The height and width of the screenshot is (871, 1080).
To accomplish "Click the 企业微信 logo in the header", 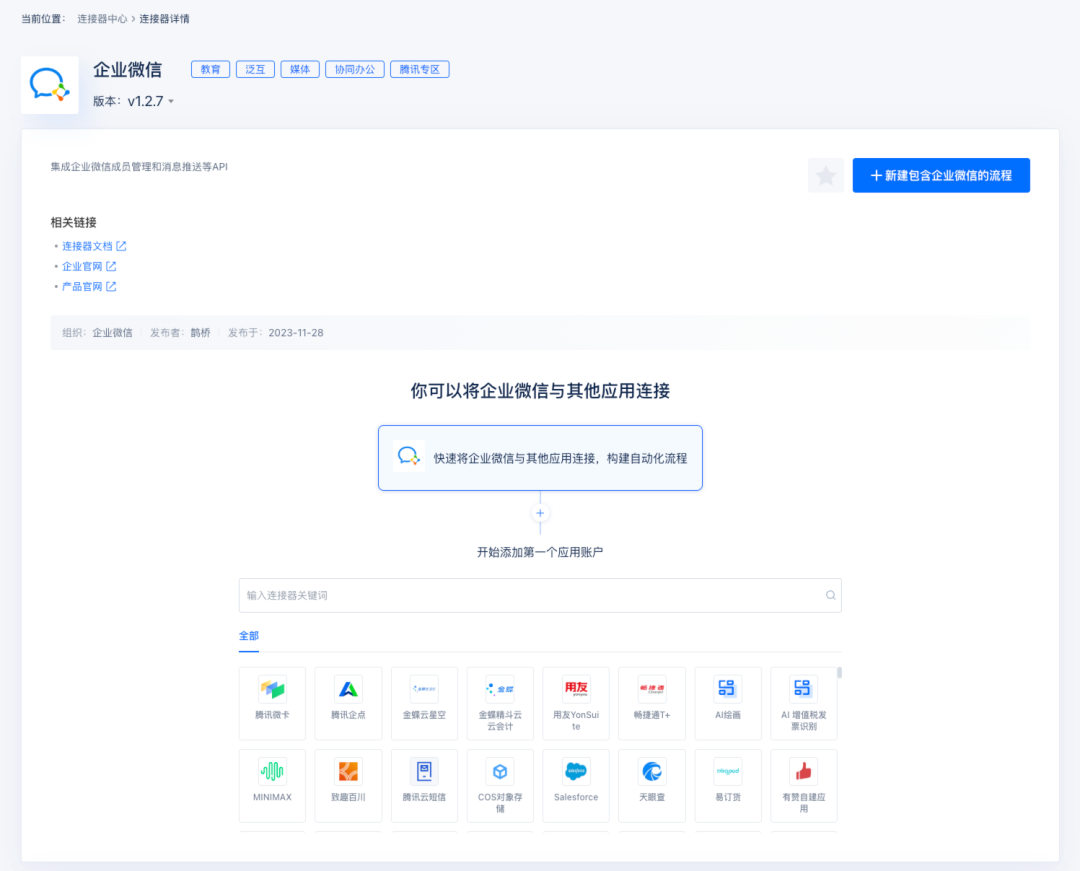I will coord(50,85).
